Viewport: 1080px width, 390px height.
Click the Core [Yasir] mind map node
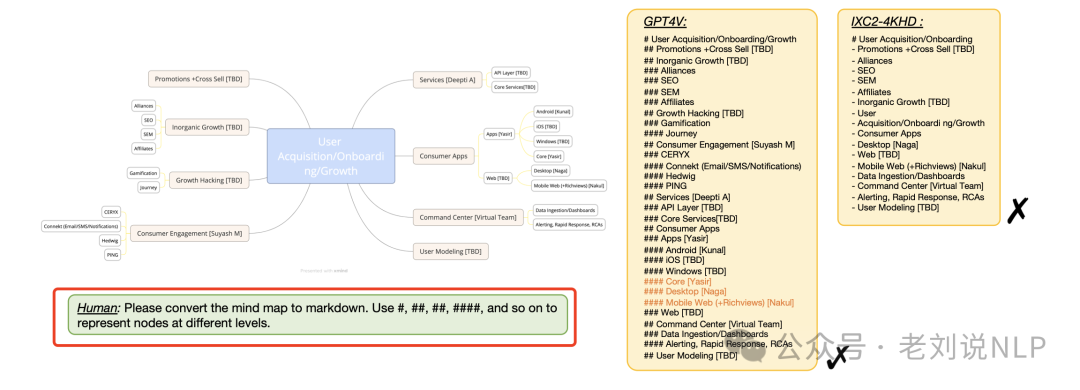pos(548,156)
